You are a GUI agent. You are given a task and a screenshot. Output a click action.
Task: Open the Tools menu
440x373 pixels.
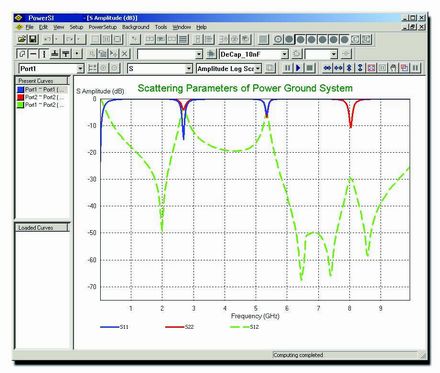(161, 27)
